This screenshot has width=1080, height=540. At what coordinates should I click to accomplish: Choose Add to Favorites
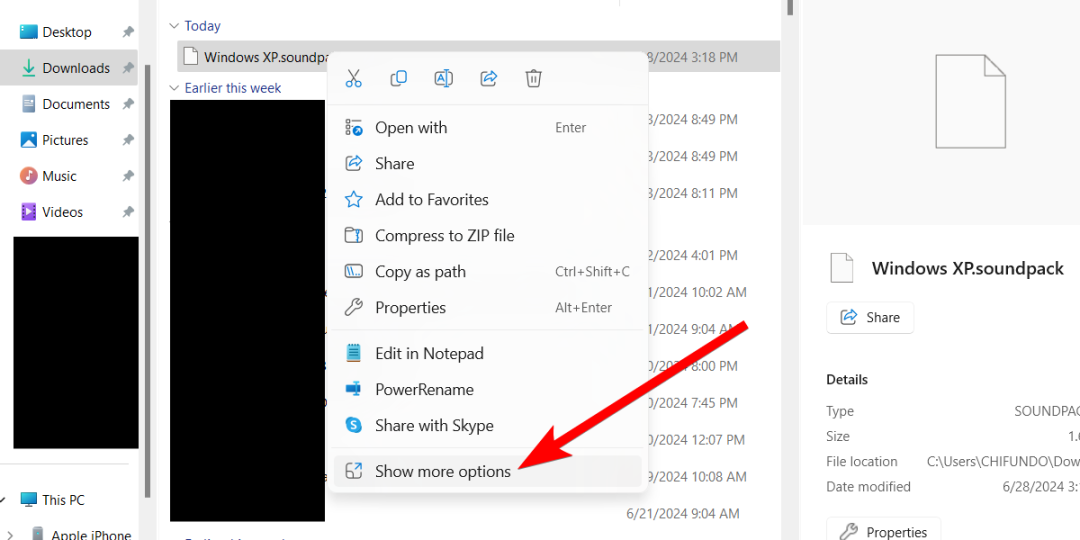click(487, 200)
